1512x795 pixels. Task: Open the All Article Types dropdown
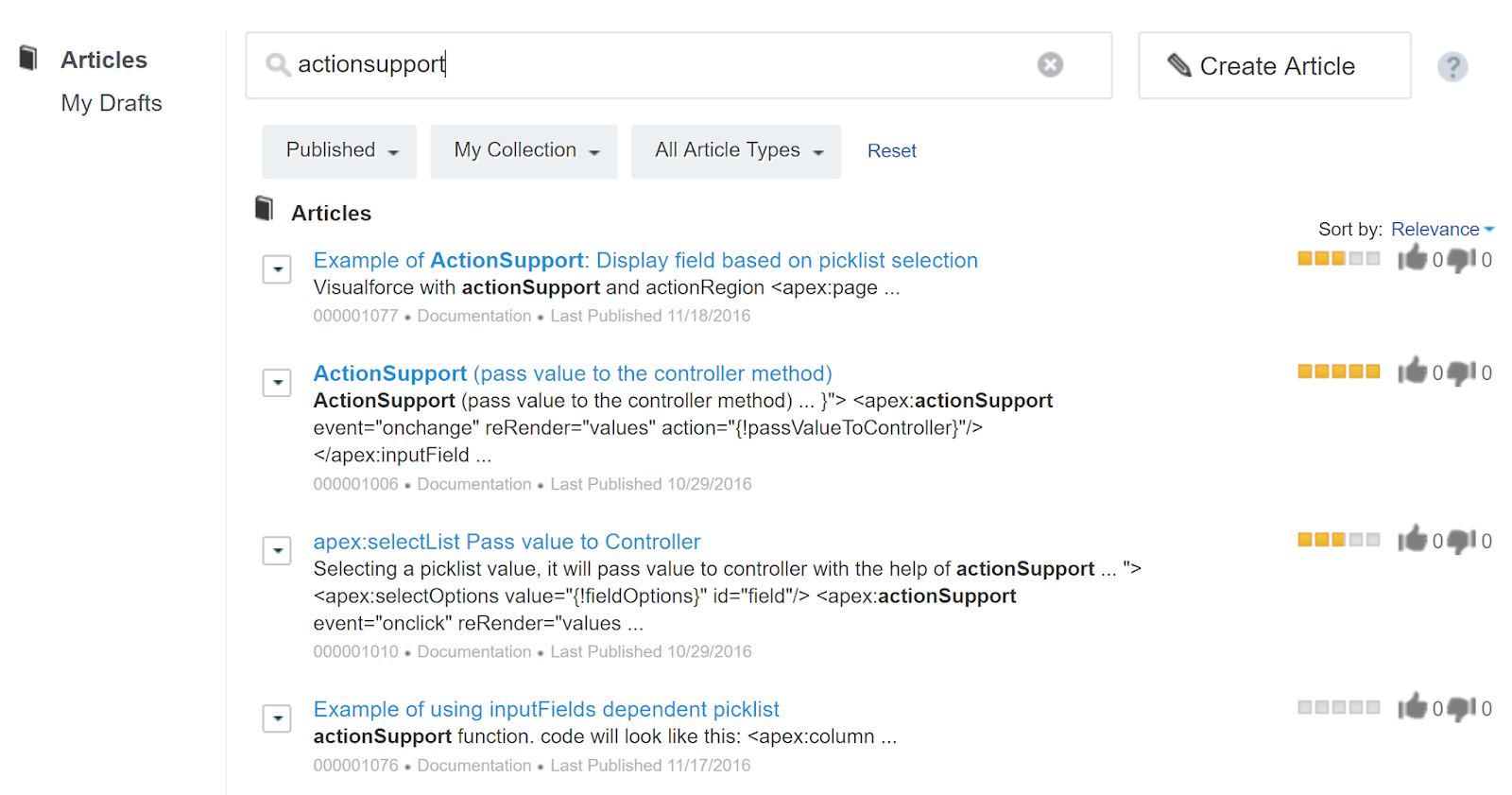coord(736,151)
